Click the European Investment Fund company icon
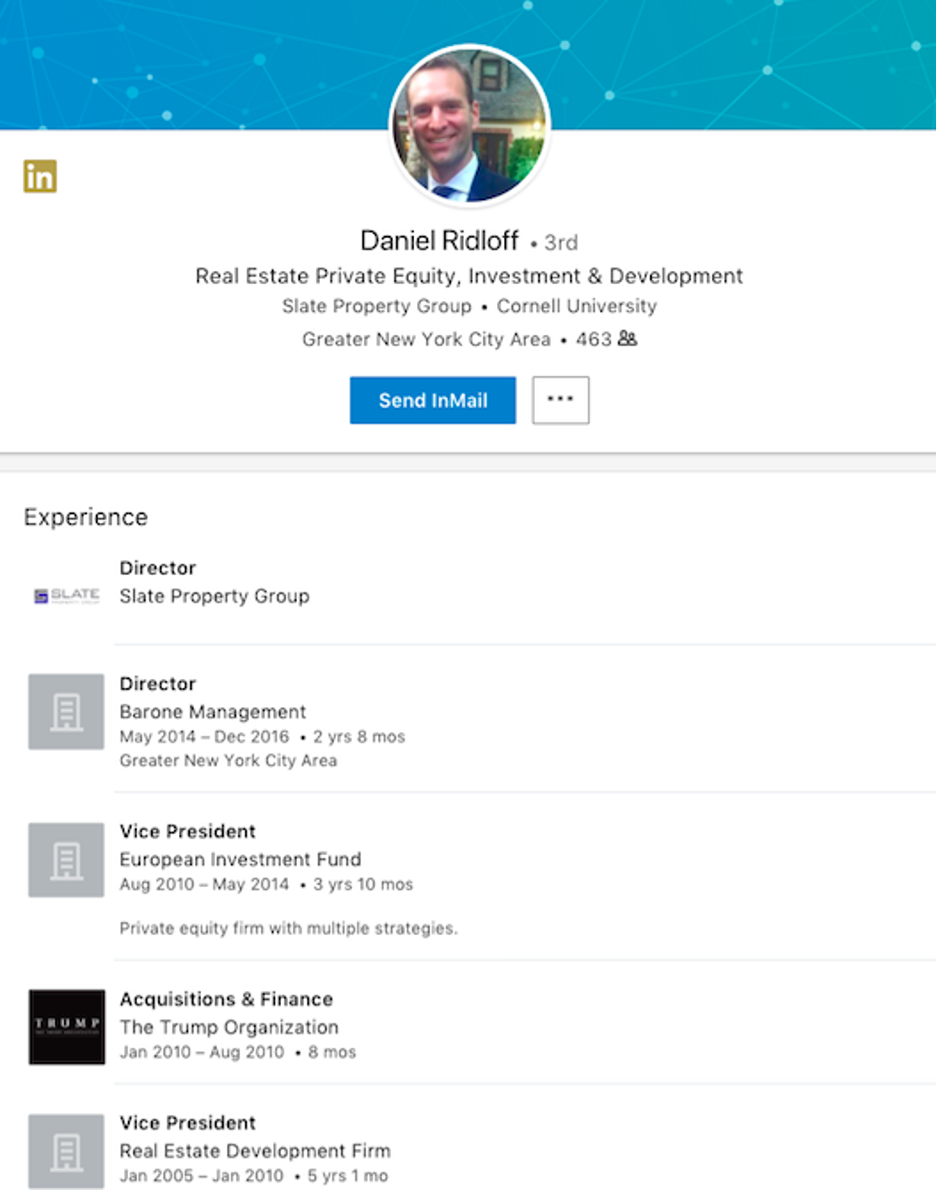The width and height of the screenshot is (936, 1190). point(65,860)
